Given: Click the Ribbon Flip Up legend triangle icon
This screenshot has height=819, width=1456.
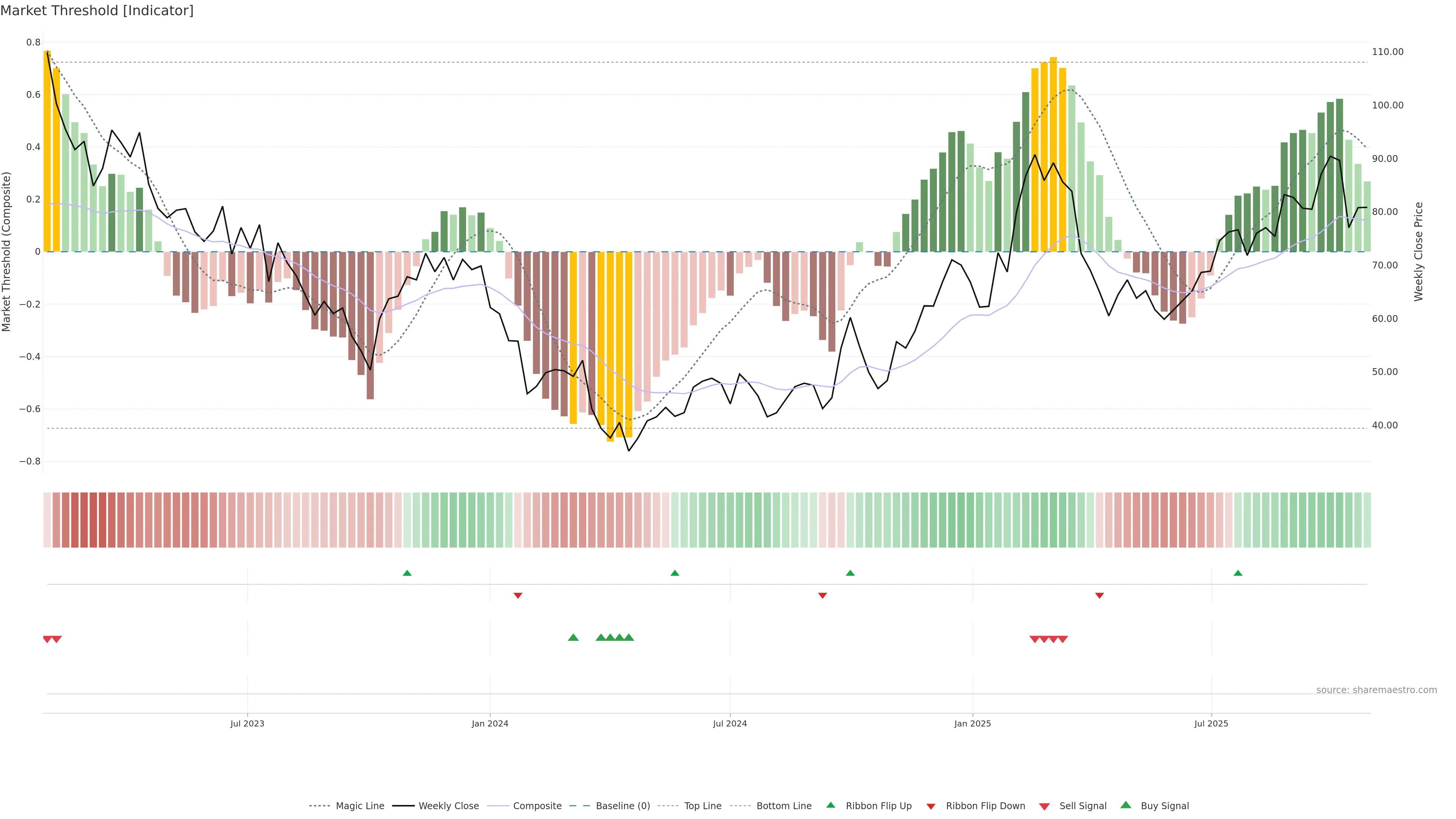Looking at the screenshot, I should click(x=830, y=805).
